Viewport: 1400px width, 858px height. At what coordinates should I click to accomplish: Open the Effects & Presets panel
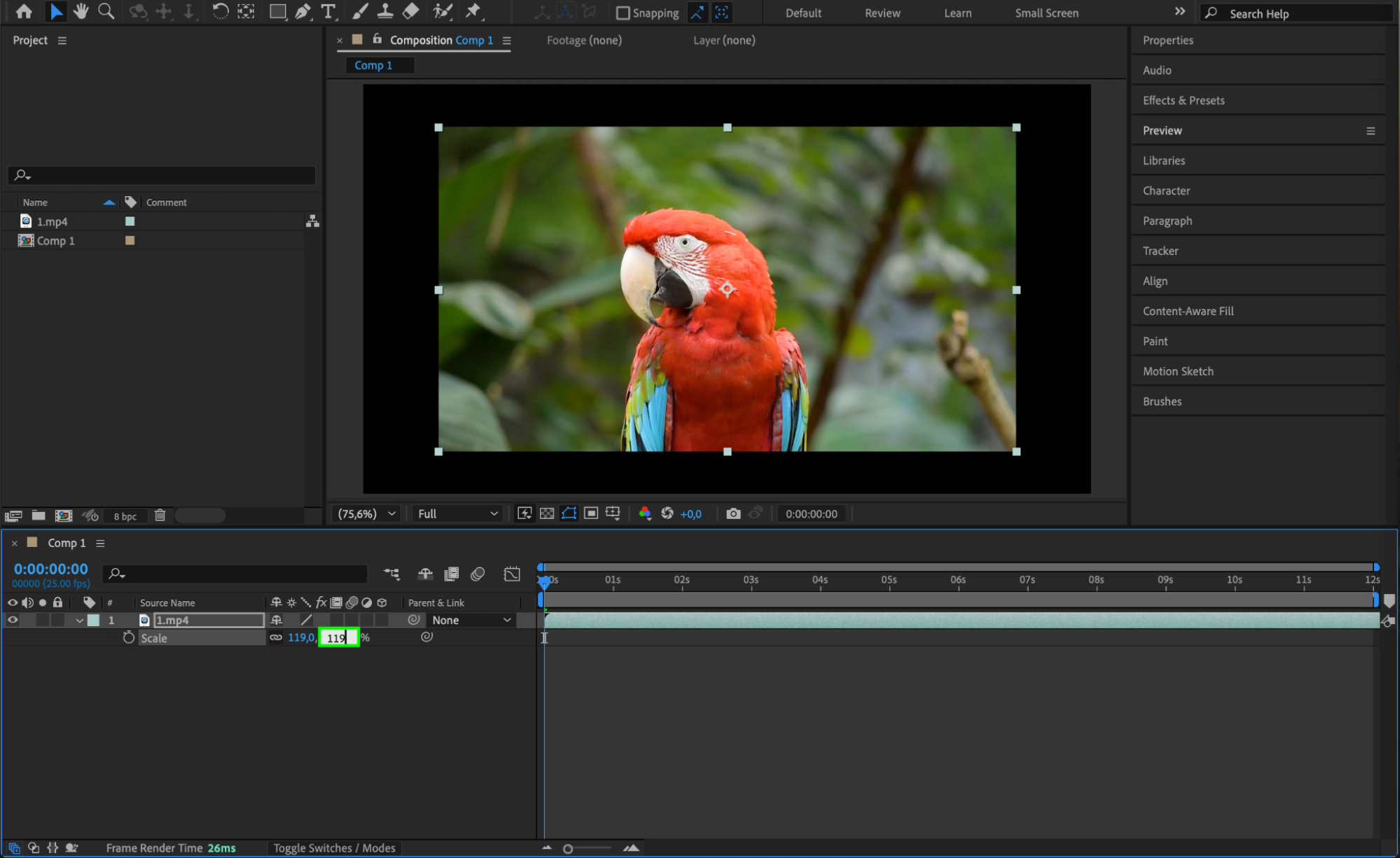point(1184,100)
